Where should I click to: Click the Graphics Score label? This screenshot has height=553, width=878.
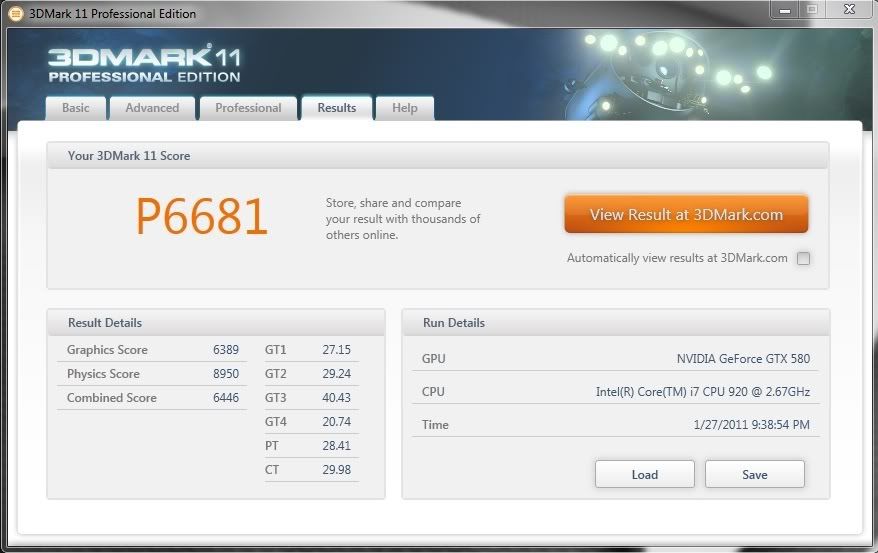click(x=107, y=350)
